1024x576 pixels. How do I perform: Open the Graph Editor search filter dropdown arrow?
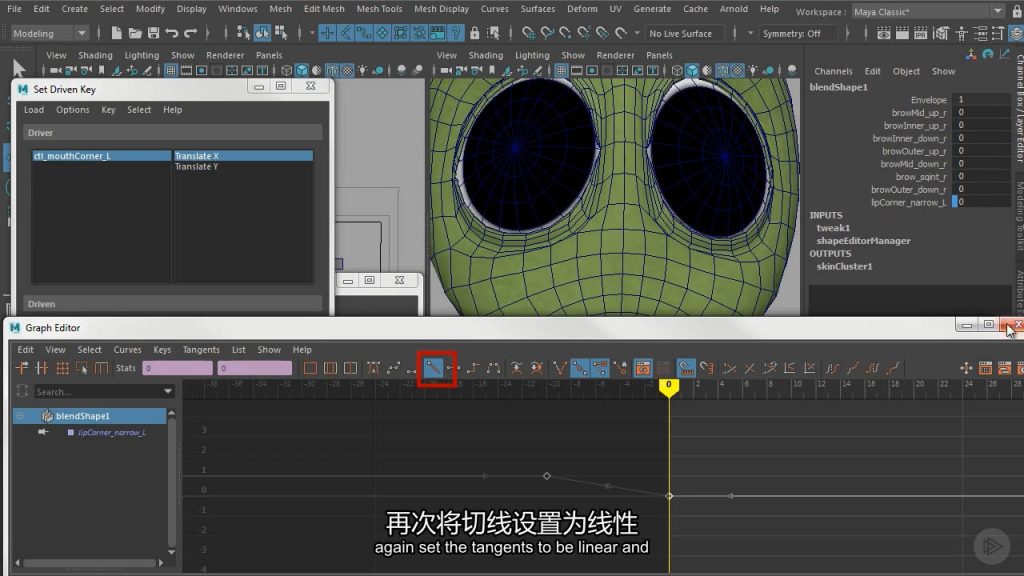pyautogui.click(x=168, y=391)
